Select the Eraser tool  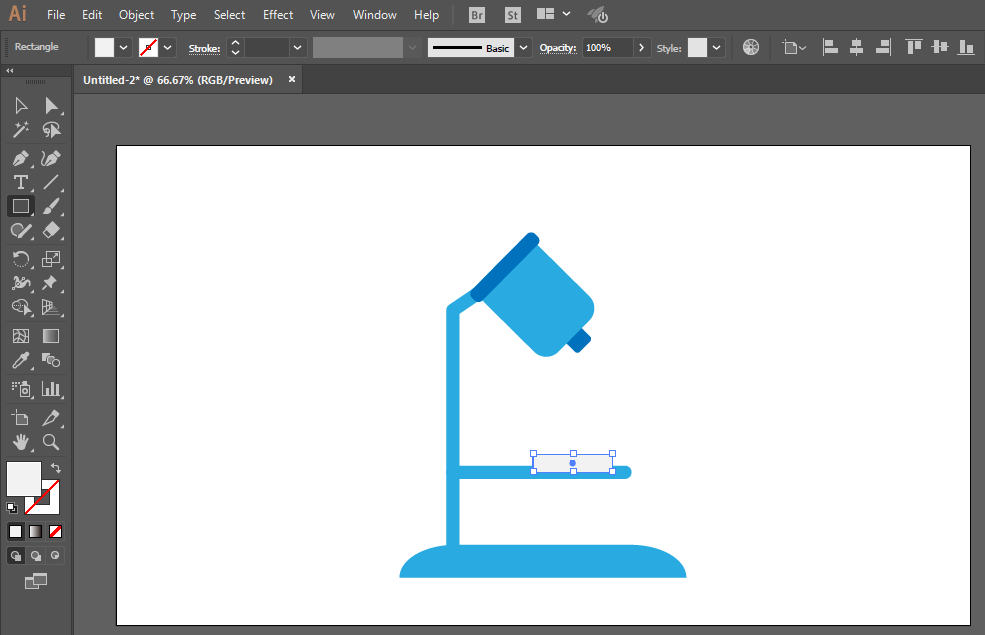(51, 231)
